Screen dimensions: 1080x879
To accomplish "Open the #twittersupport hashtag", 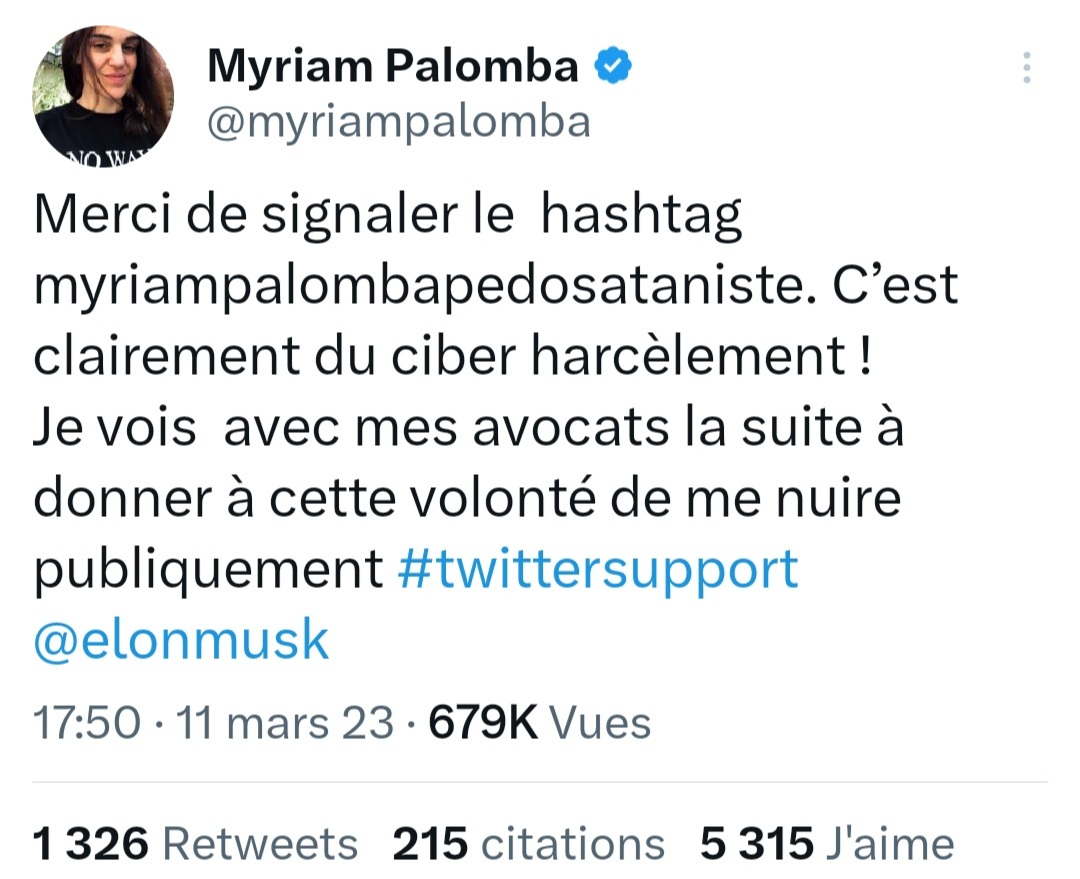I will click(598, 569).
